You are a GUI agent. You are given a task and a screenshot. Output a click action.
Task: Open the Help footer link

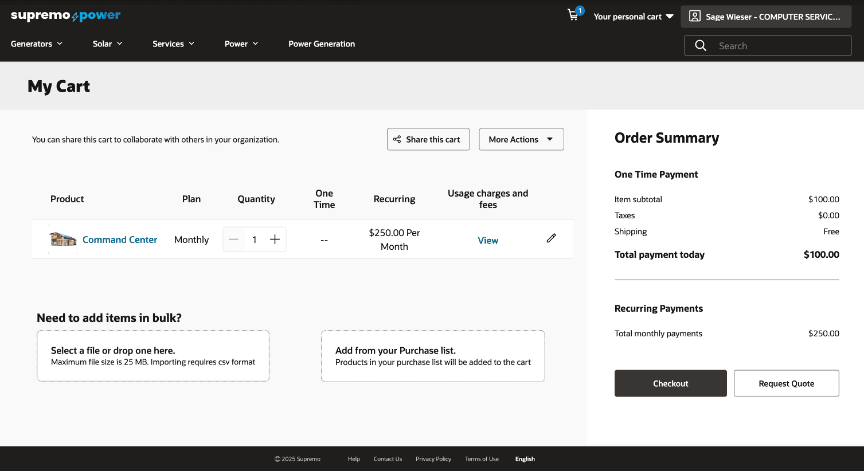click(x=354, y=459)
